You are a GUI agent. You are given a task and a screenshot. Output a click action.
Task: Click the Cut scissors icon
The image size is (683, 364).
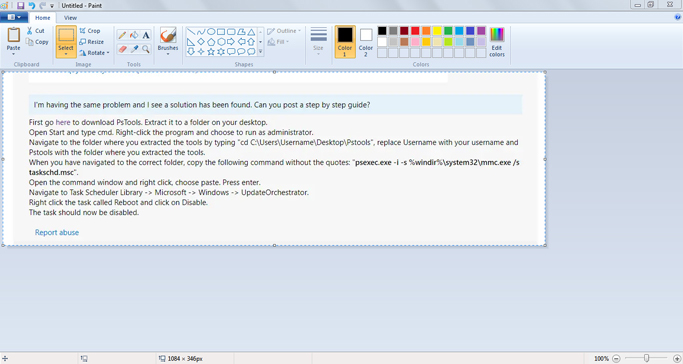[x=30, y=31]
